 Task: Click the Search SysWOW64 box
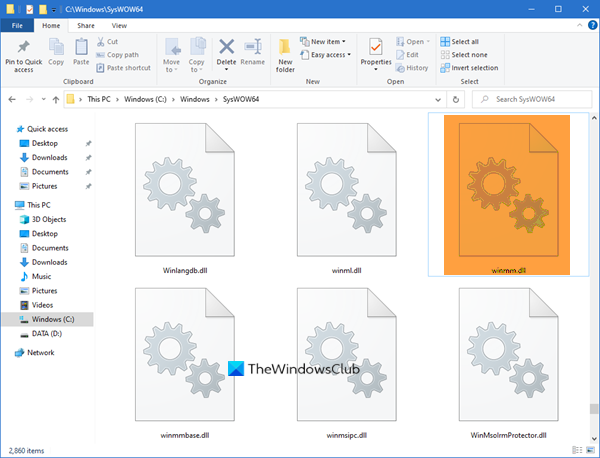tap(535, 99)
